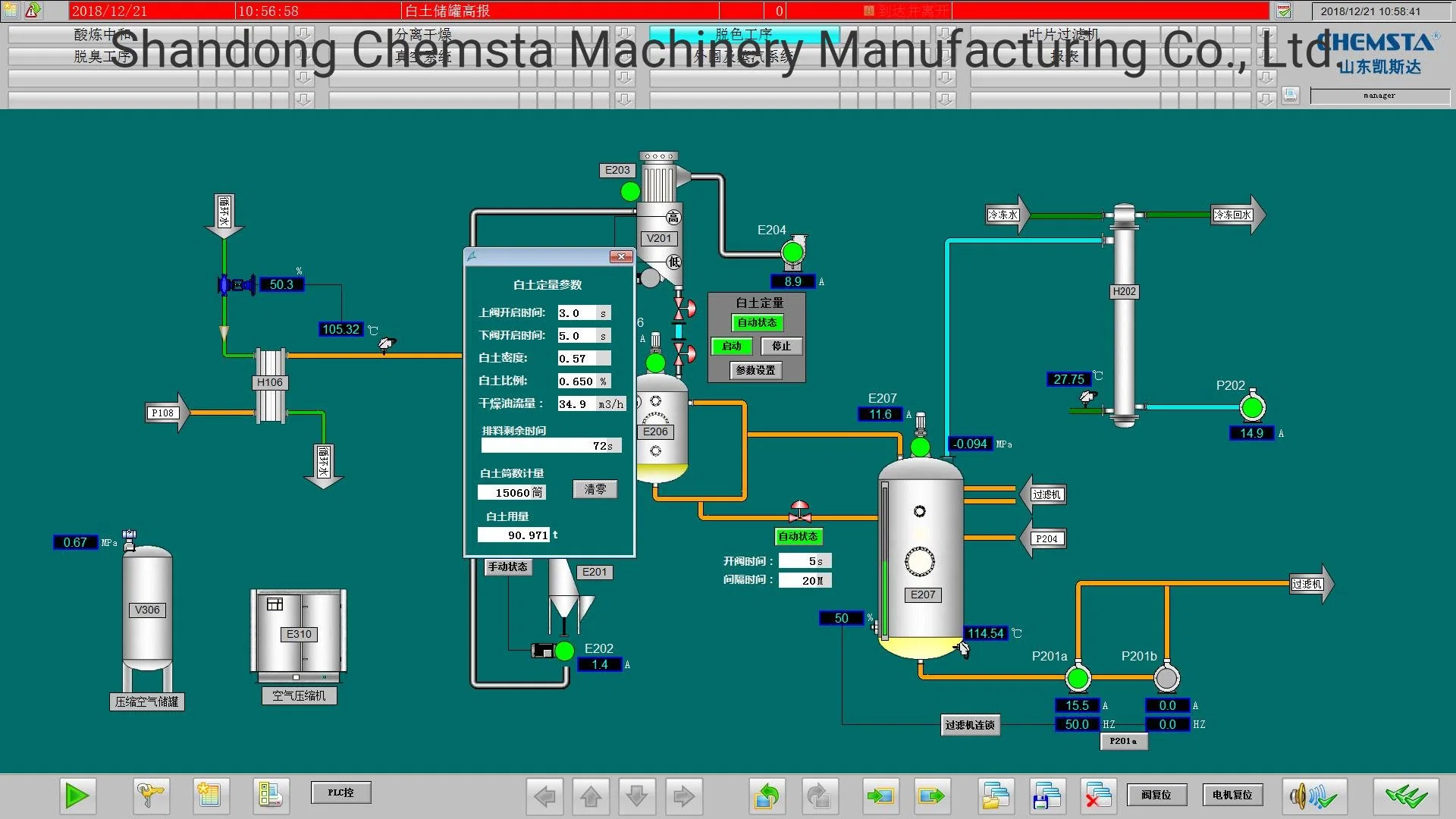The image size is (1456, 819).
Task: Click the P201a button under the HZ readouts
Action: click(1123, 741)
